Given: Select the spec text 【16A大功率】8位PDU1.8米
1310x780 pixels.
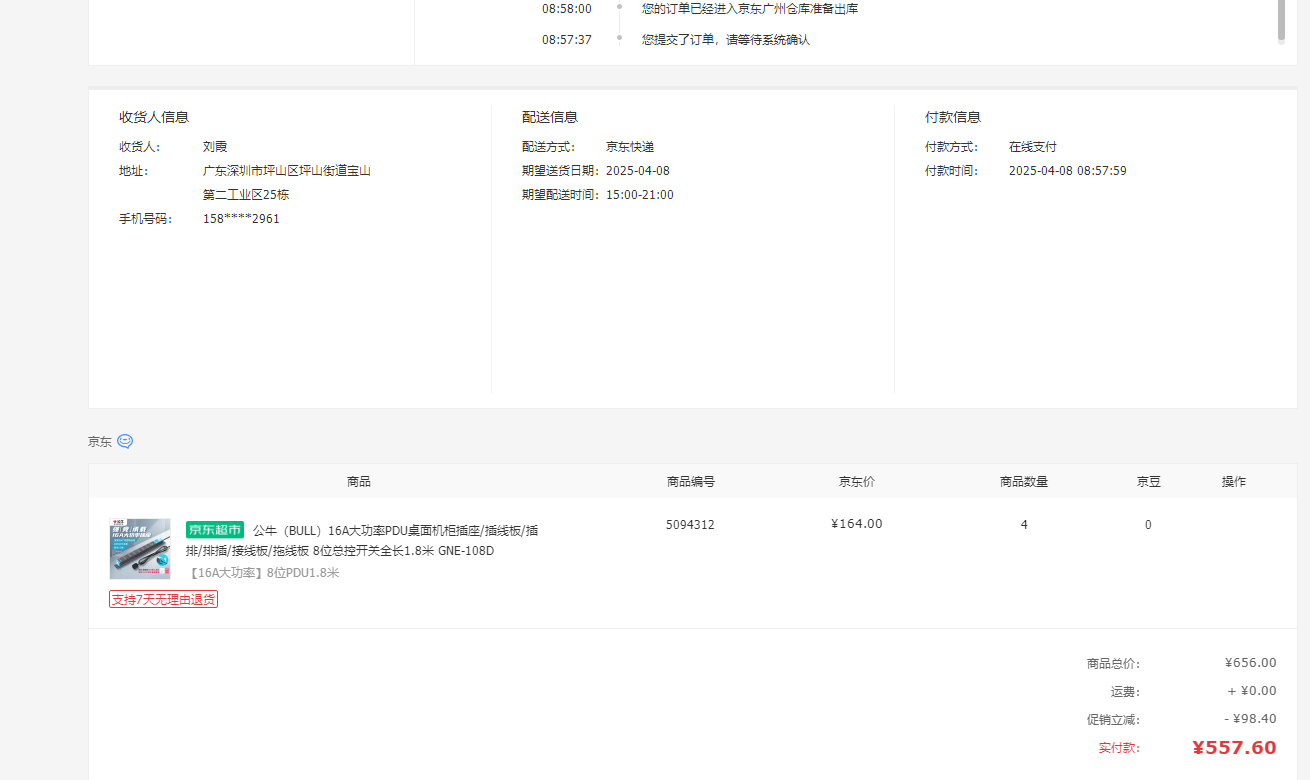Looking at the screenshot, I should coord(263,573).
